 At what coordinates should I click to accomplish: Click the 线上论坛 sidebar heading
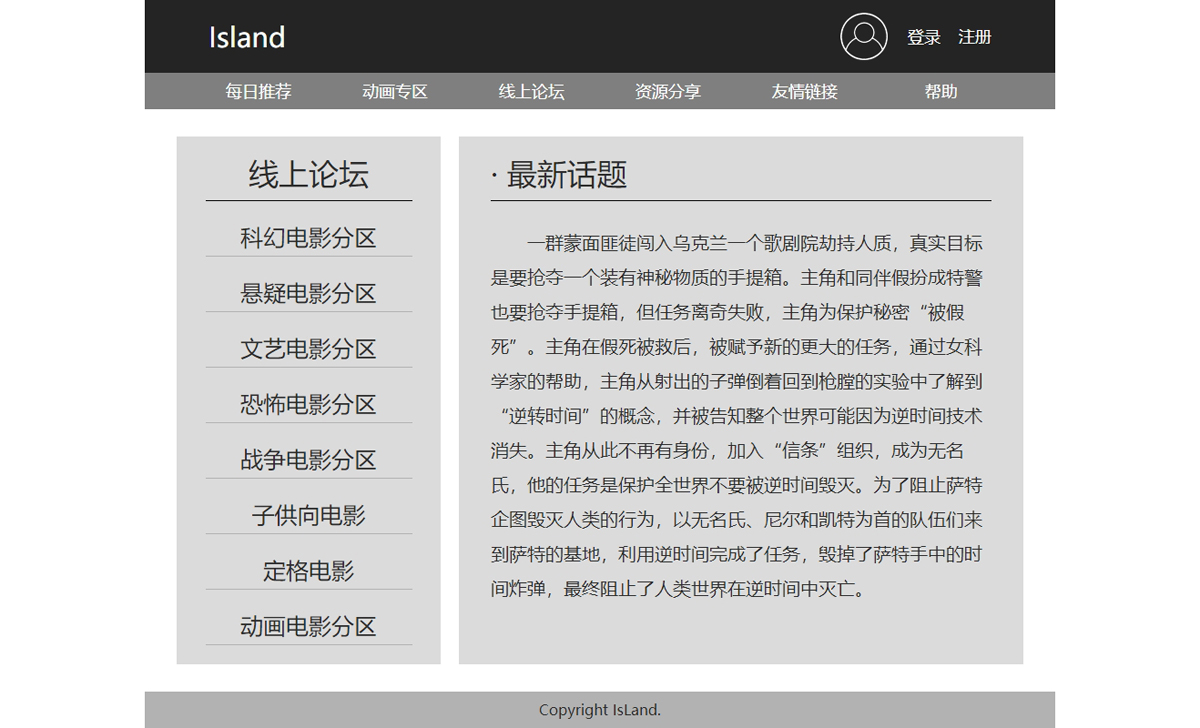click(309, 174)
